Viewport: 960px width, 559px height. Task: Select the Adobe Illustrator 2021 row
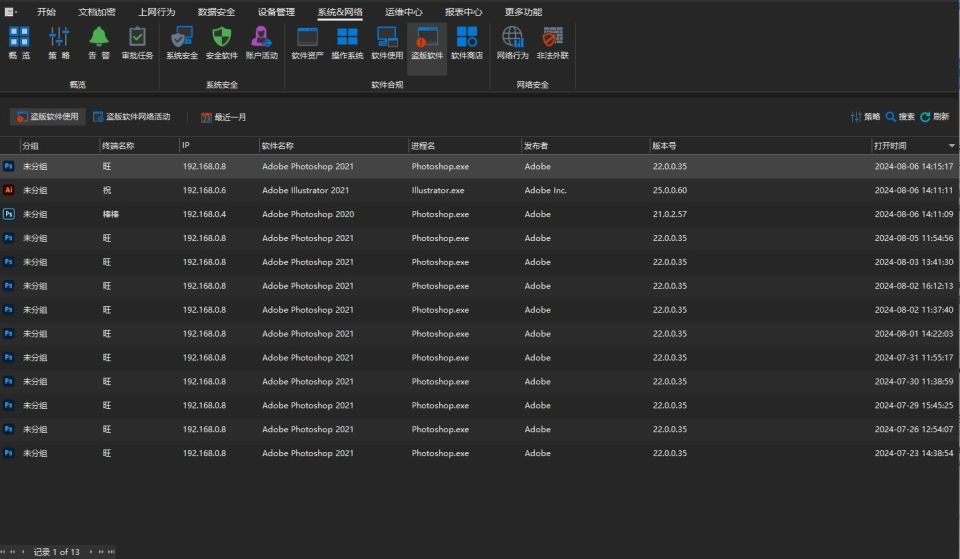(480, 190)
